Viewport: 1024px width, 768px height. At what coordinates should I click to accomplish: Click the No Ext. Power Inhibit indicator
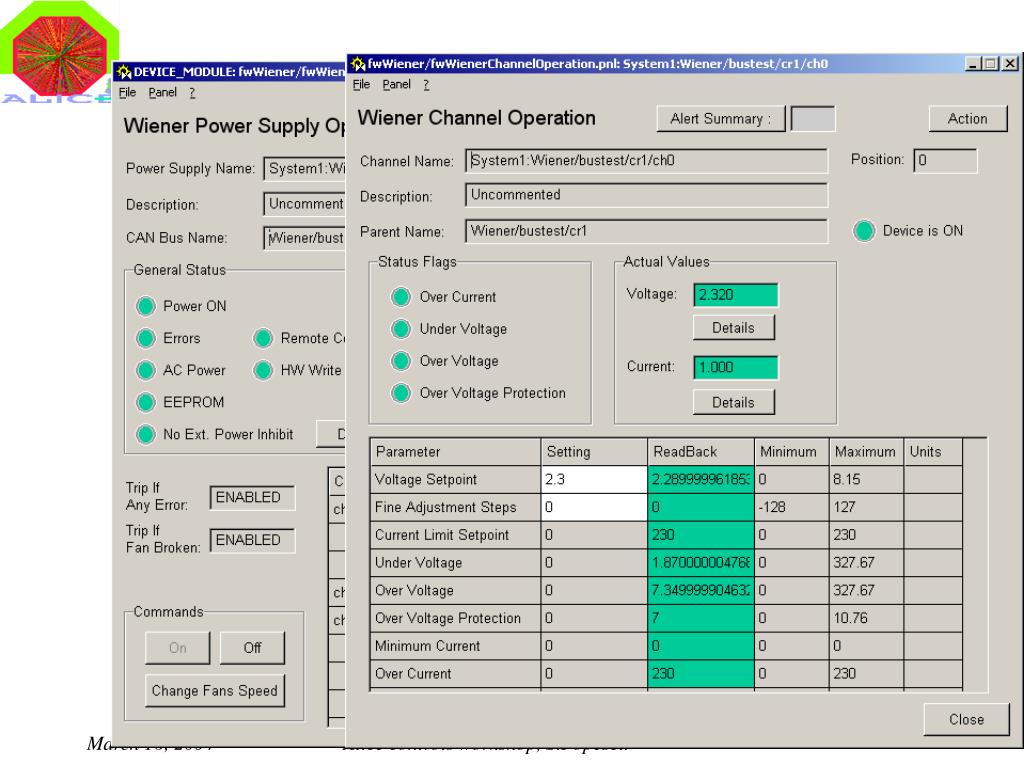point(146,434)
